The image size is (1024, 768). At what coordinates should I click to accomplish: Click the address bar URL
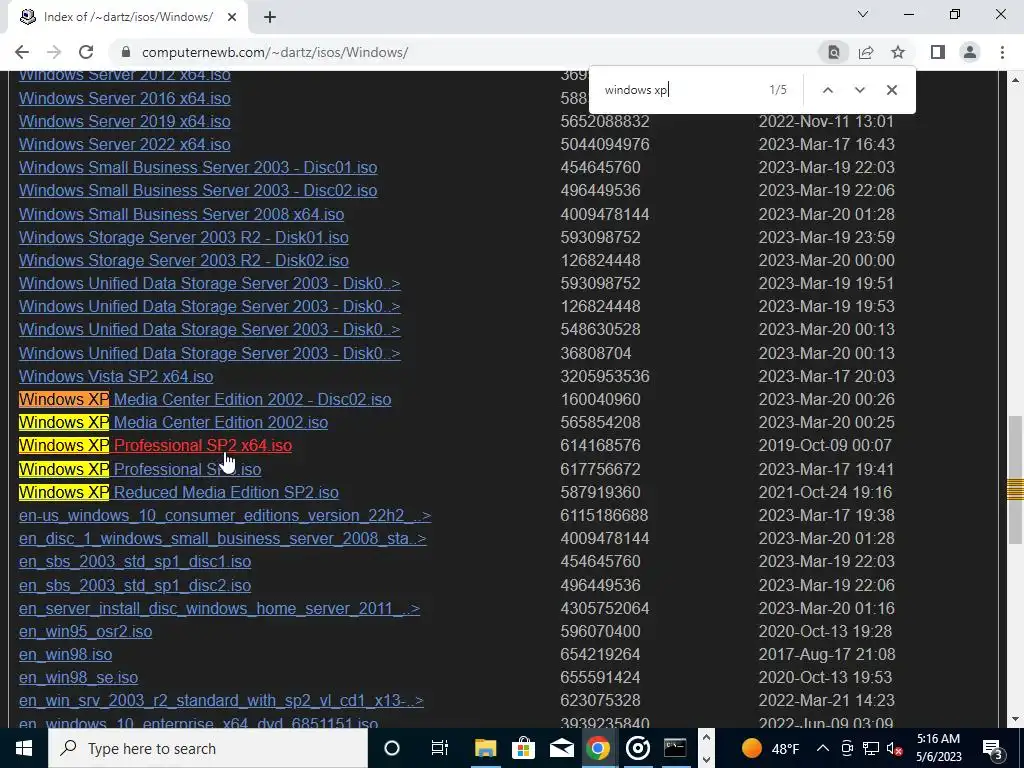tap(275, 52)
